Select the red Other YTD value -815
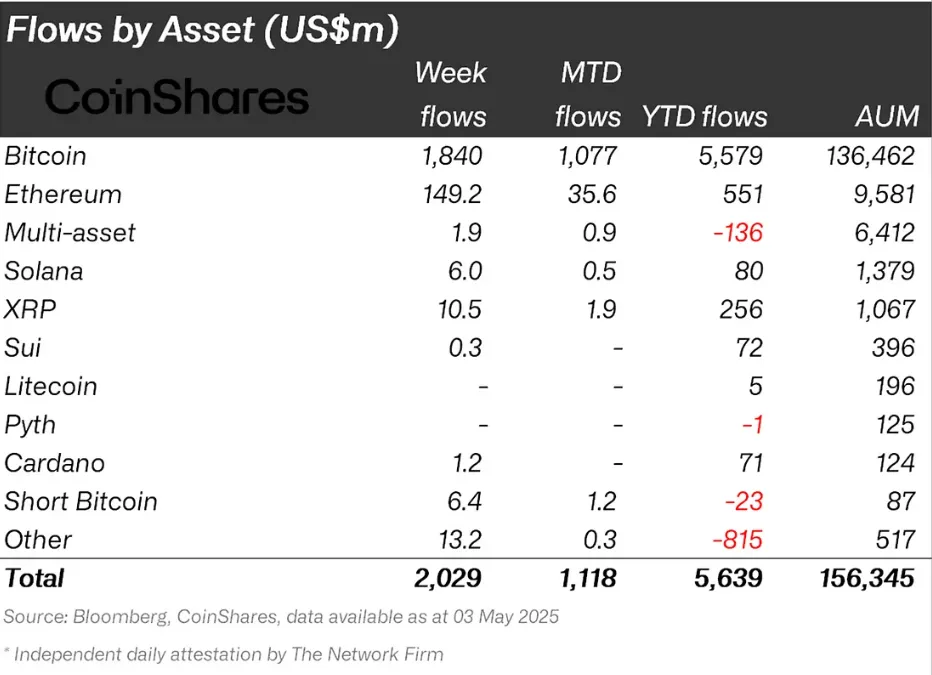The image size is (932, 675). click(737, 540)
